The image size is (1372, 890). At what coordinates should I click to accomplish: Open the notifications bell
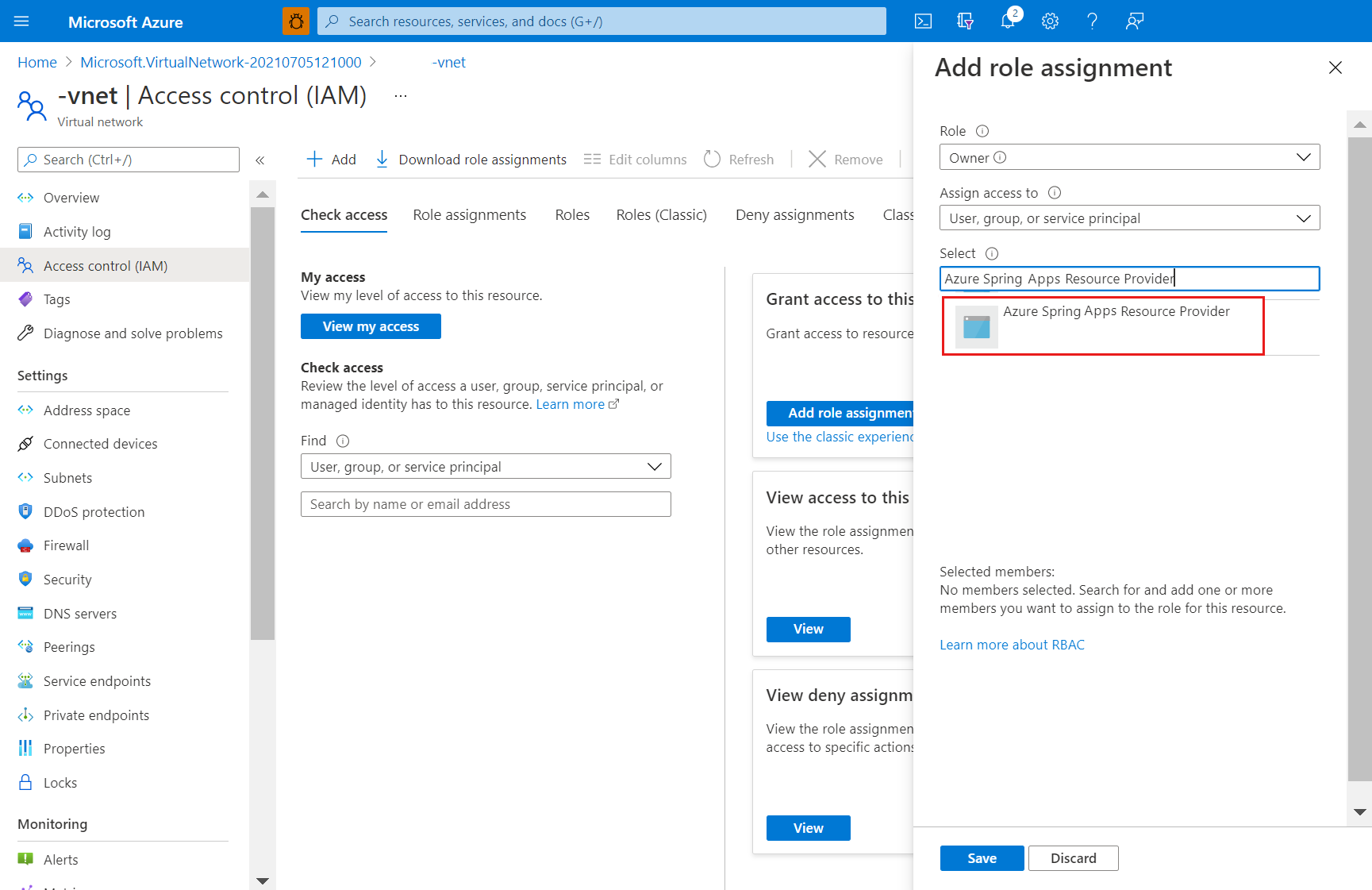pyautogui.click(x=1008, y=21)
